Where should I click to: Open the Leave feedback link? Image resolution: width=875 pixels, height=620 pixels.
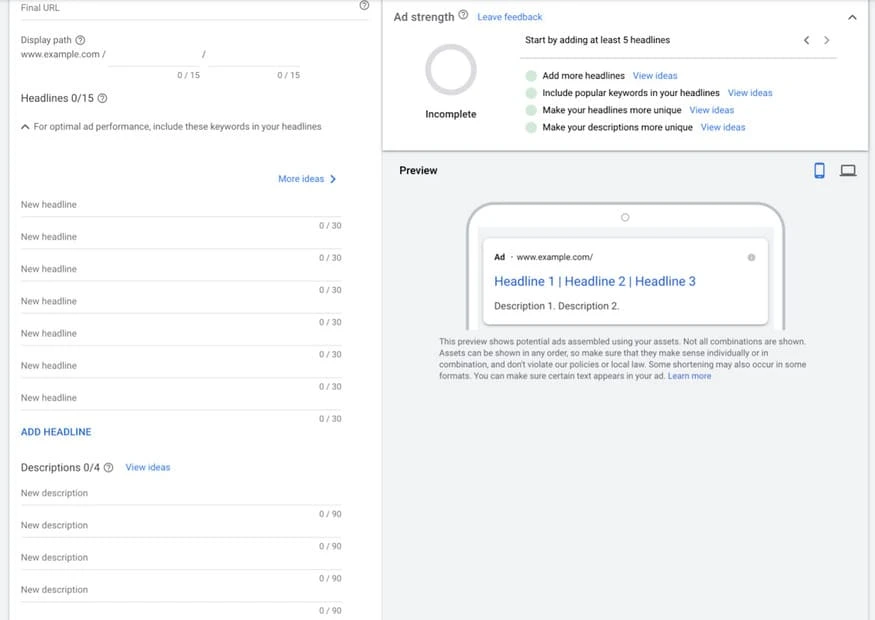(x=510, y=16)
